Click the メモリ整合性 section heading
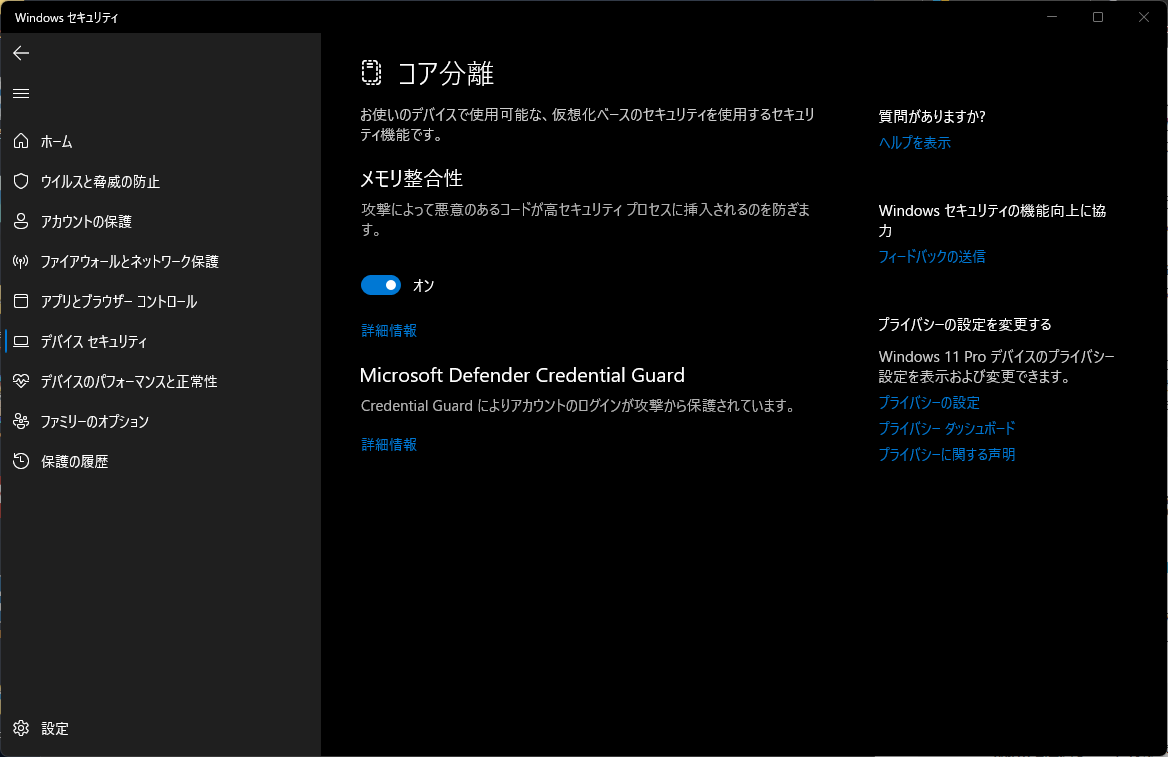Screen dimensions: 1168x757 (x=411, y=178)
